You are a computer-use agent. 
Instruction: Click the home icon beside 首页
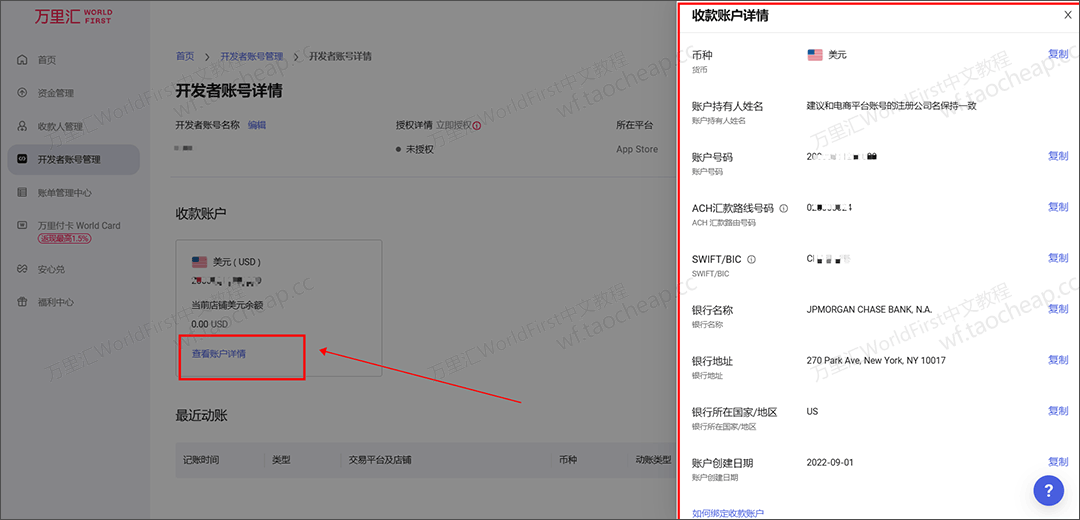[x=22, y=60]
